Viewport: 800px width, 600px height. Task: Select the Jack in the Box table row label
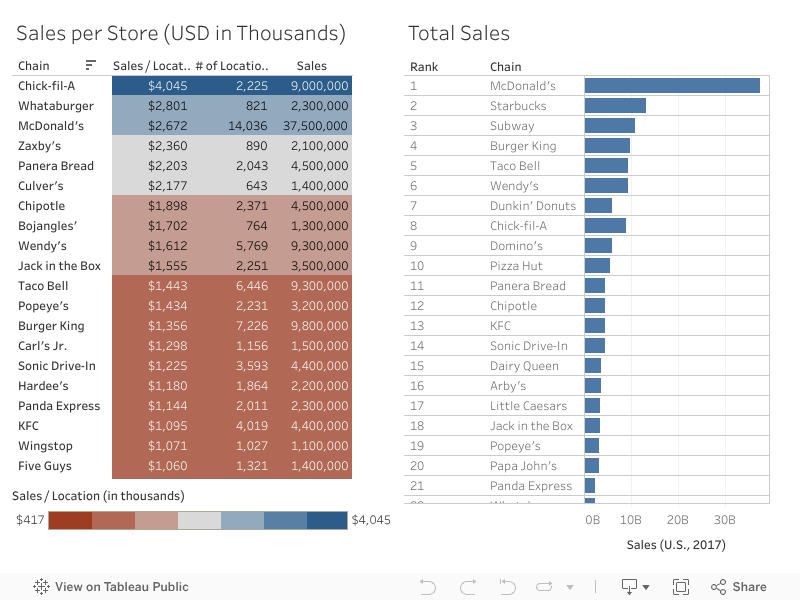[59, 266]
